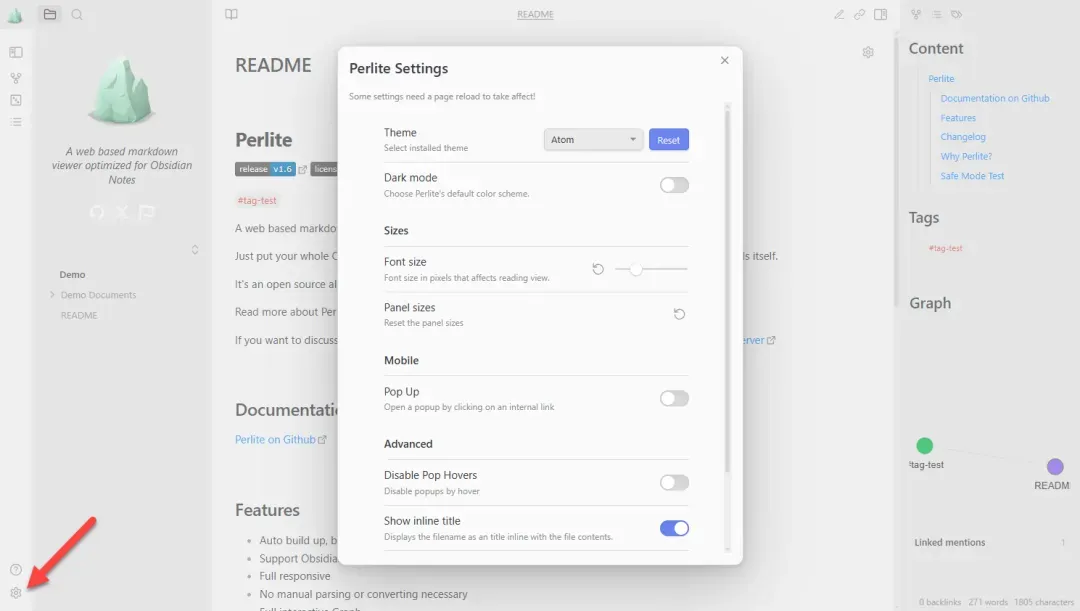
Task: Adjust the Font size slider handle
Action: [636, 269]
